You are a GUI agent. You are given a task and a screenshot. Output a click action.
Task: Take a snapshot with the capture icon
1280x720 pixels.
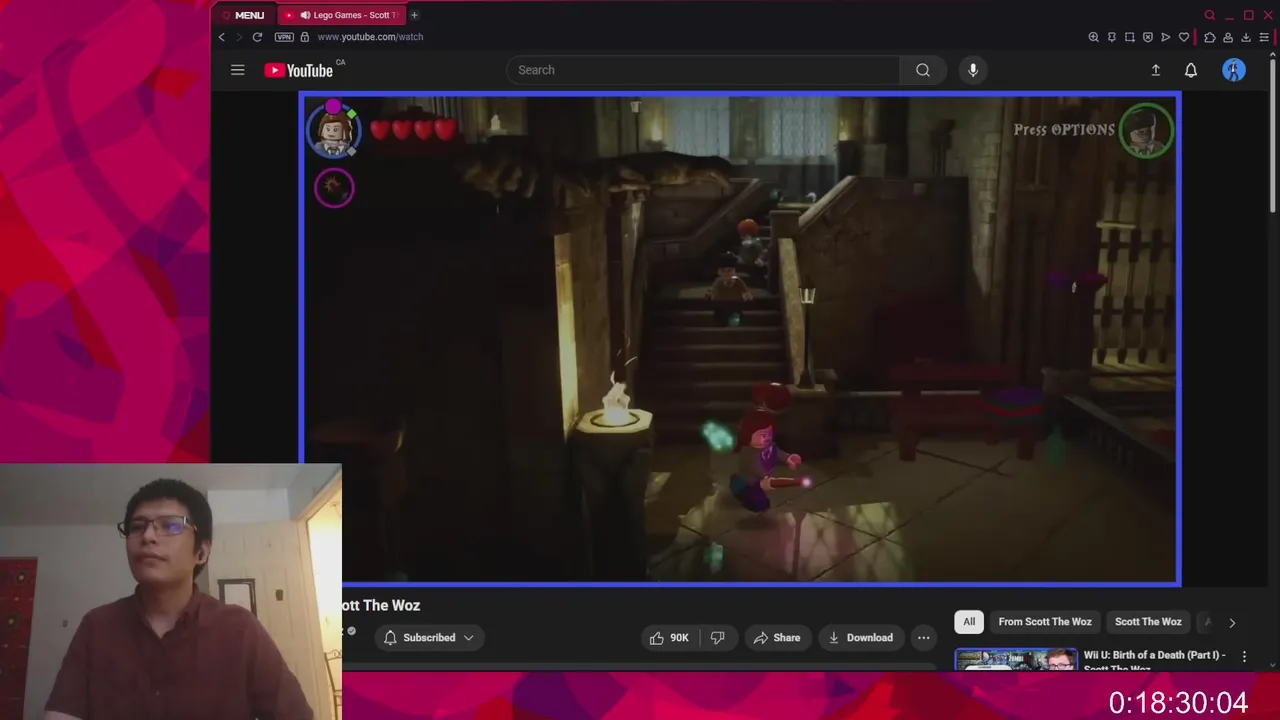(1130, 37)
